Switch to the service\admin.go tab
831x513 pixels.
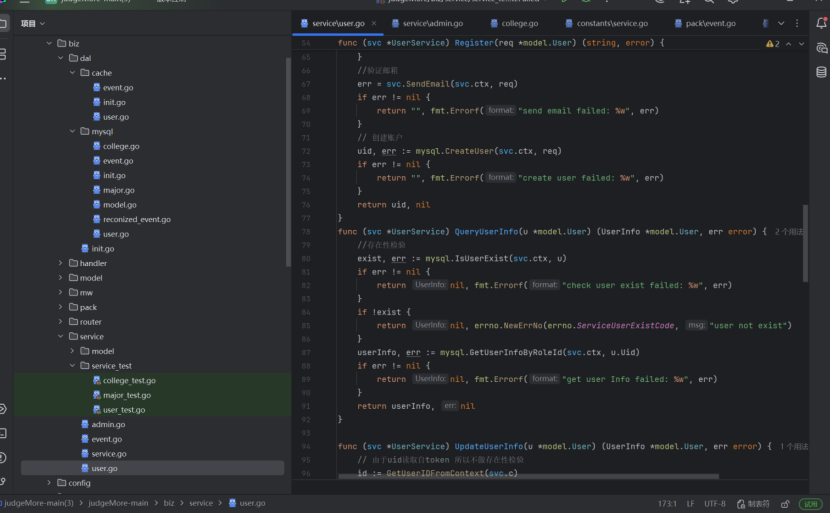(x=427, y=23)
